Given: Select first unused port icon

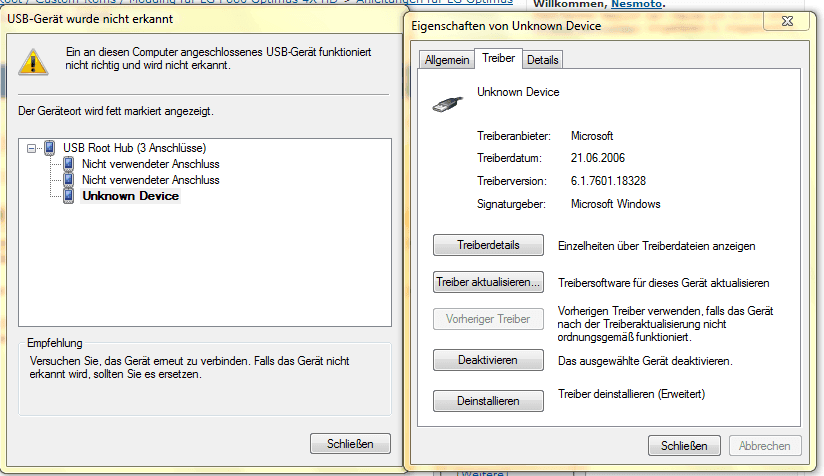Looking at the screenshot, I should click(68, 164).
